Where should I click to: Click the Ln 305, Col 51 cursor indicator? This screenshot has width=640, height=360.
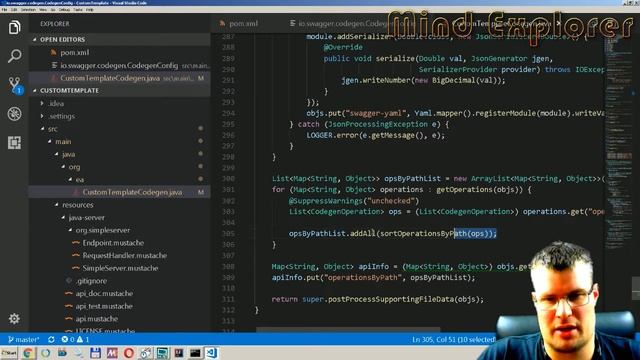(453, 339)
